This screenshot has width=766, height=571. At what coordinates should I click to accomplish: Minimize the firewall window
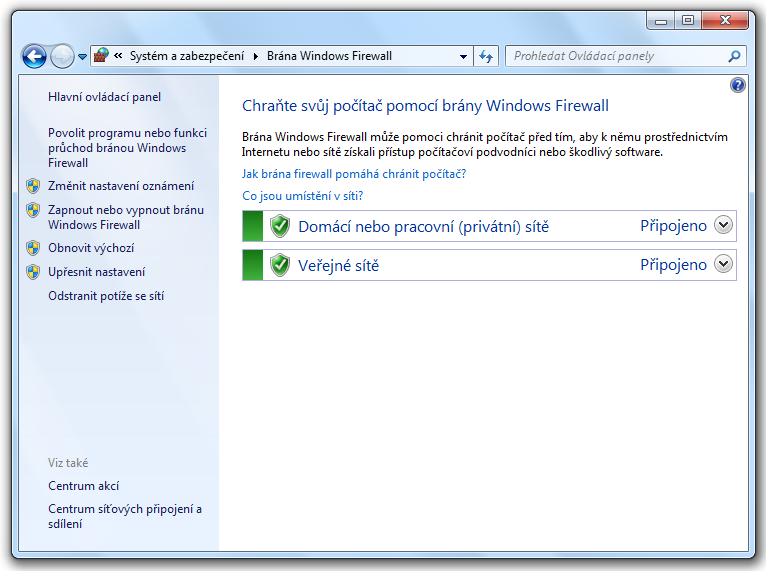click(x=661, y=21)
